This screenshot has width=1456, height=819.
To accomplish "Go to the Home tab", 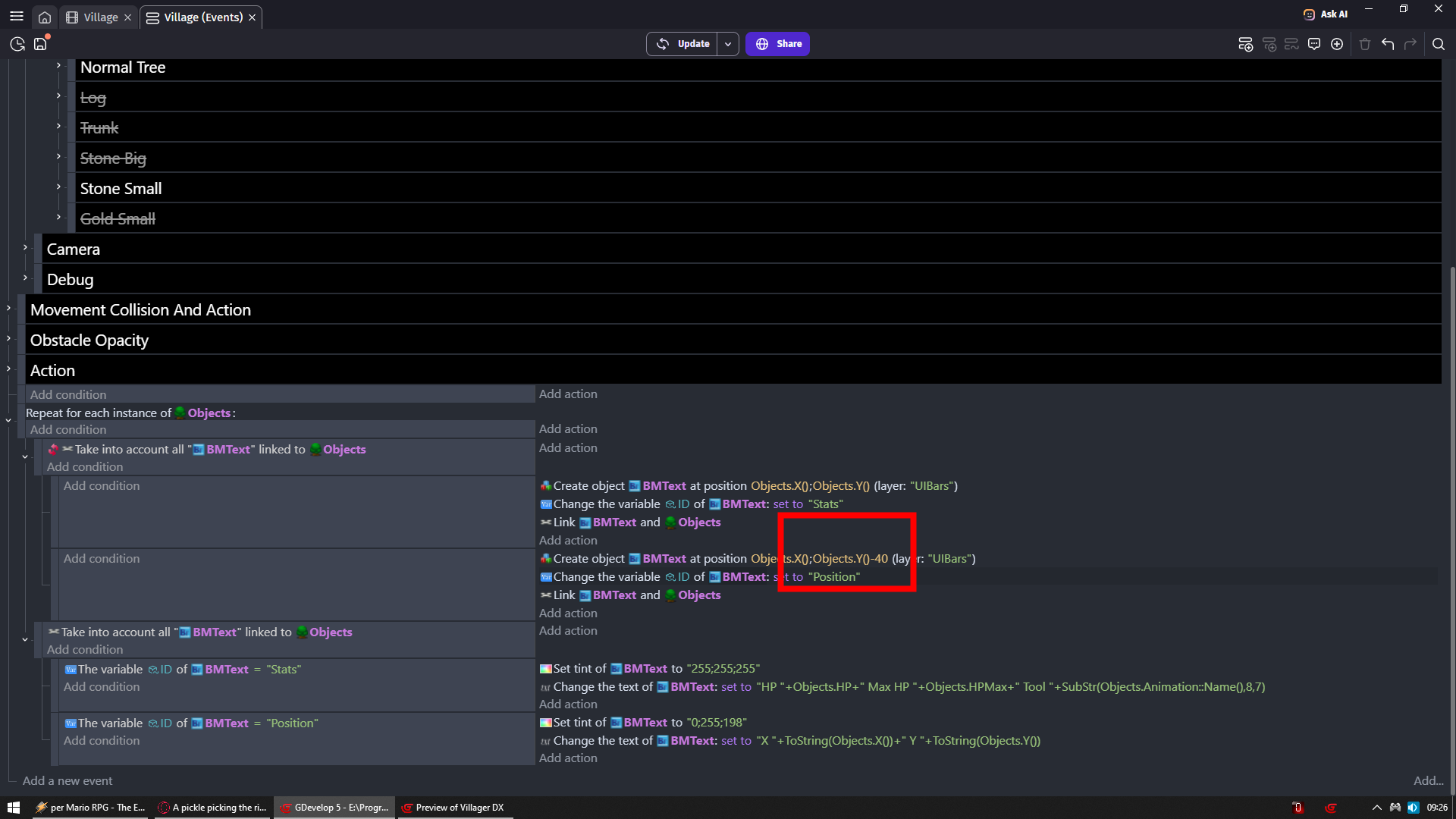I will point(45,17).
